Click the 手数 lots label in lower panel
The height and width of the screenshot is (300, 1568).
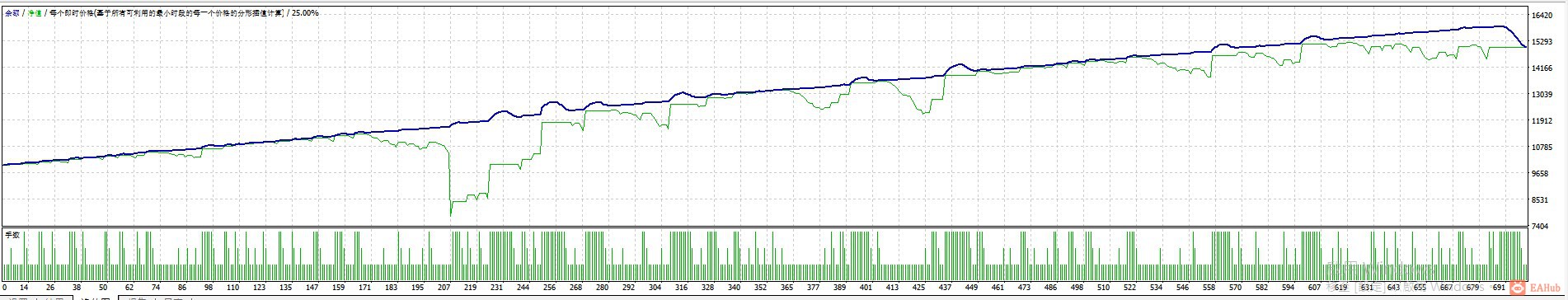click(12, 235)
